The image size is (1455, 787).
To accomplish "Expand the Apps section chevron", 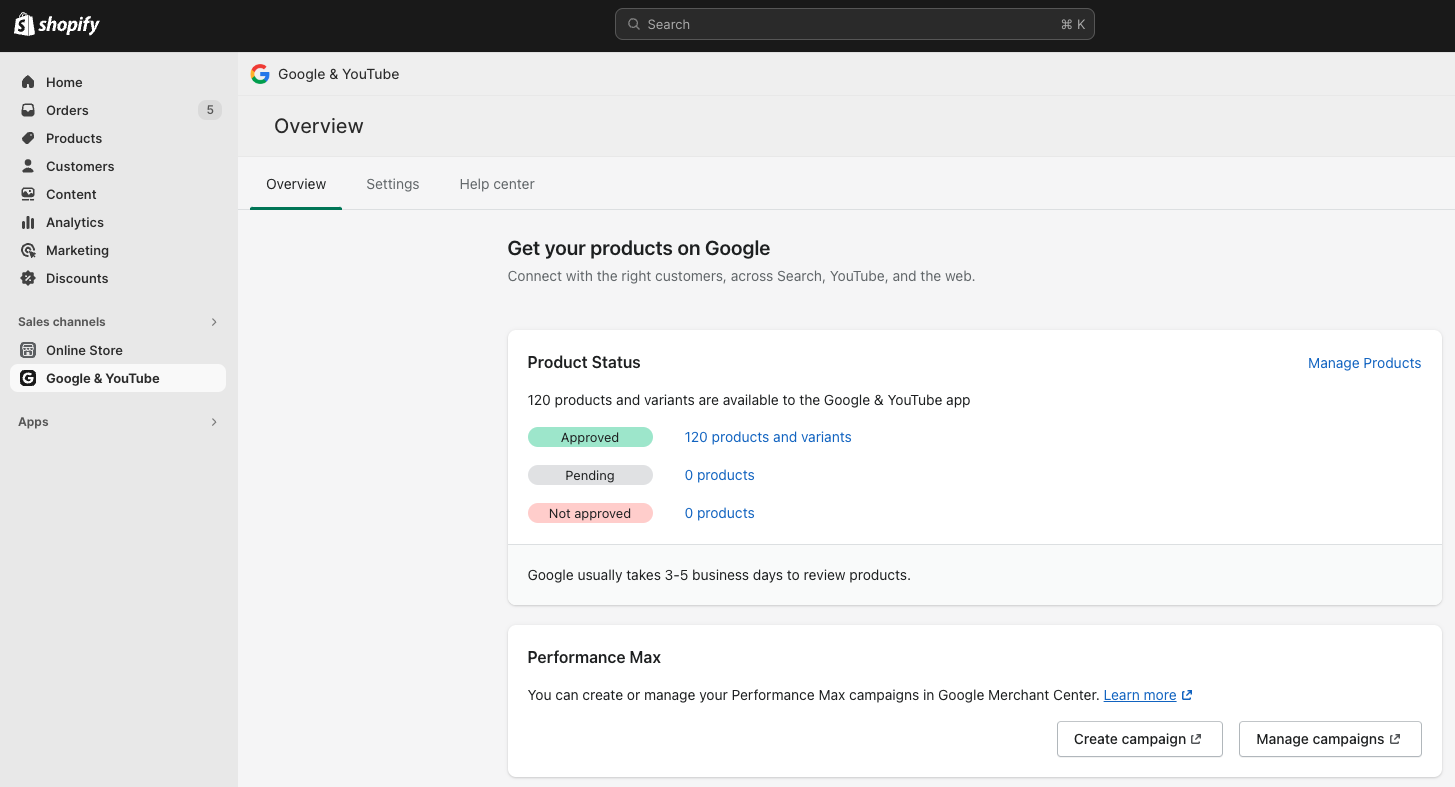I will click(x=214, y=422).
